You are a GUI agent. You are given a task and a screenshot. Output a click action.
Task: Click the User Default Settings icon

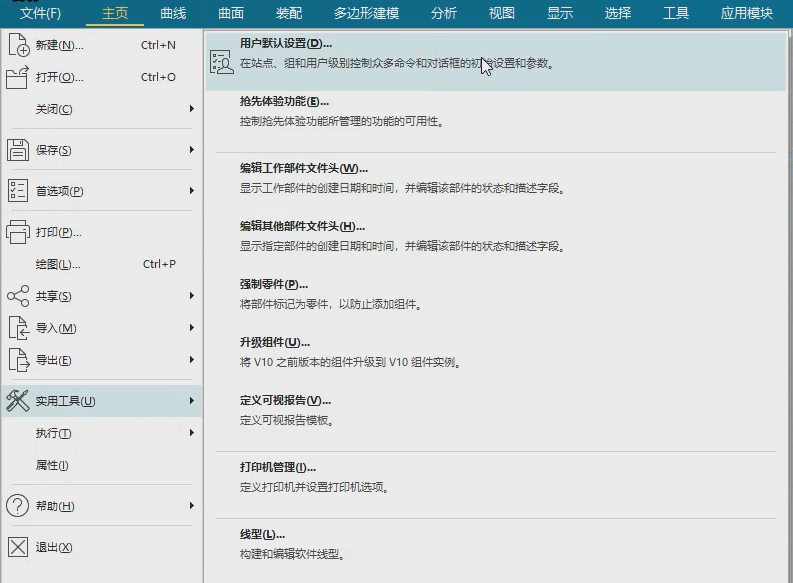click(x=222, y=63)
